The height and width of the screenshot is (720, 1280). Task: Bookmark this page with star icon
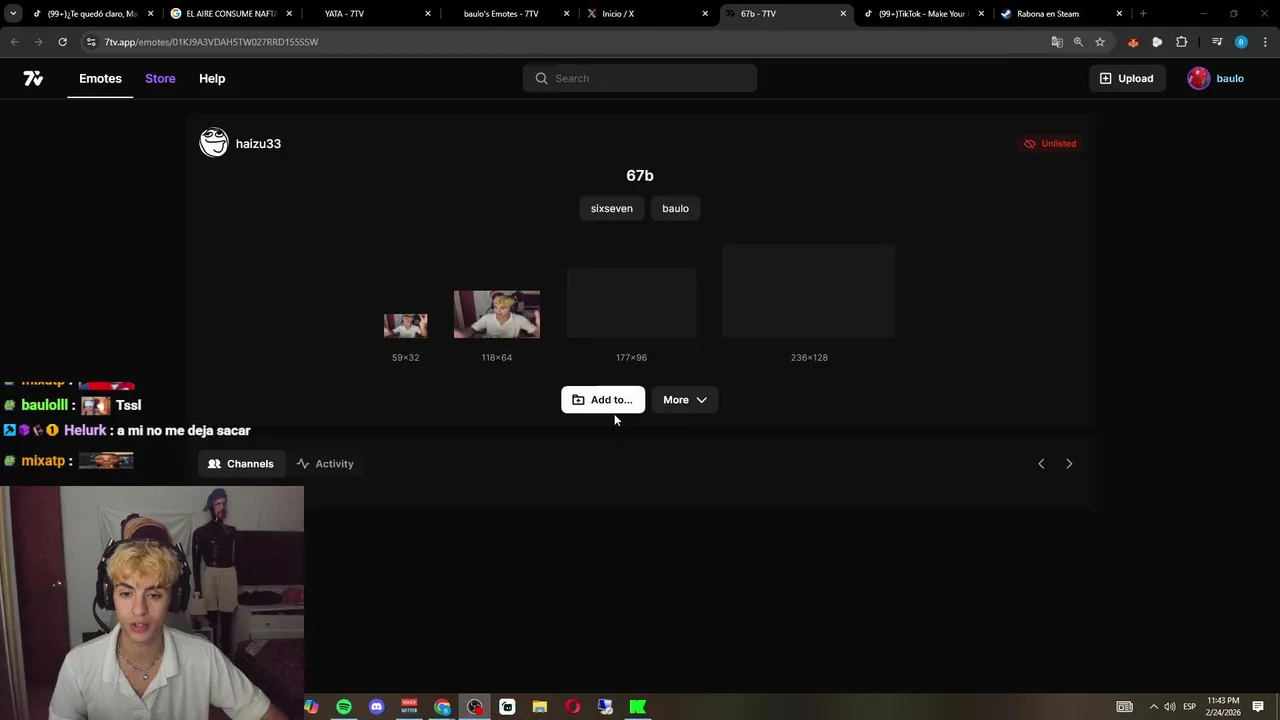pyautogui.click(x=1100, y=42)
